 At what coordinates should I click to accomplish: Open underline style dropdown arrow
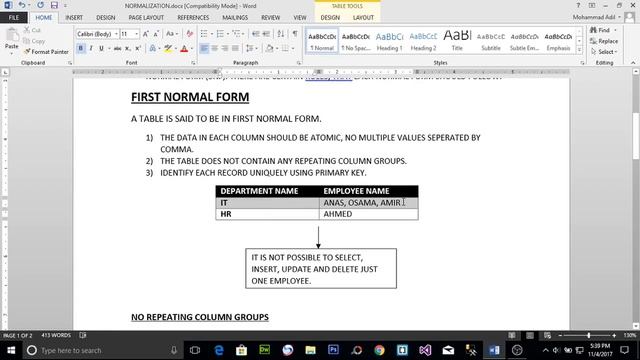[109, 49]
